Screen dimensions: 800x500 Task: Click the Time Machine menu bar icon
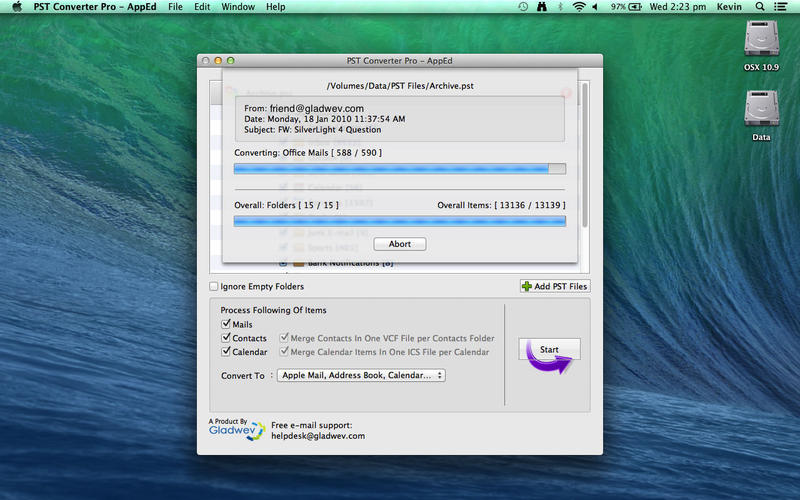click(x=523, y=7)
